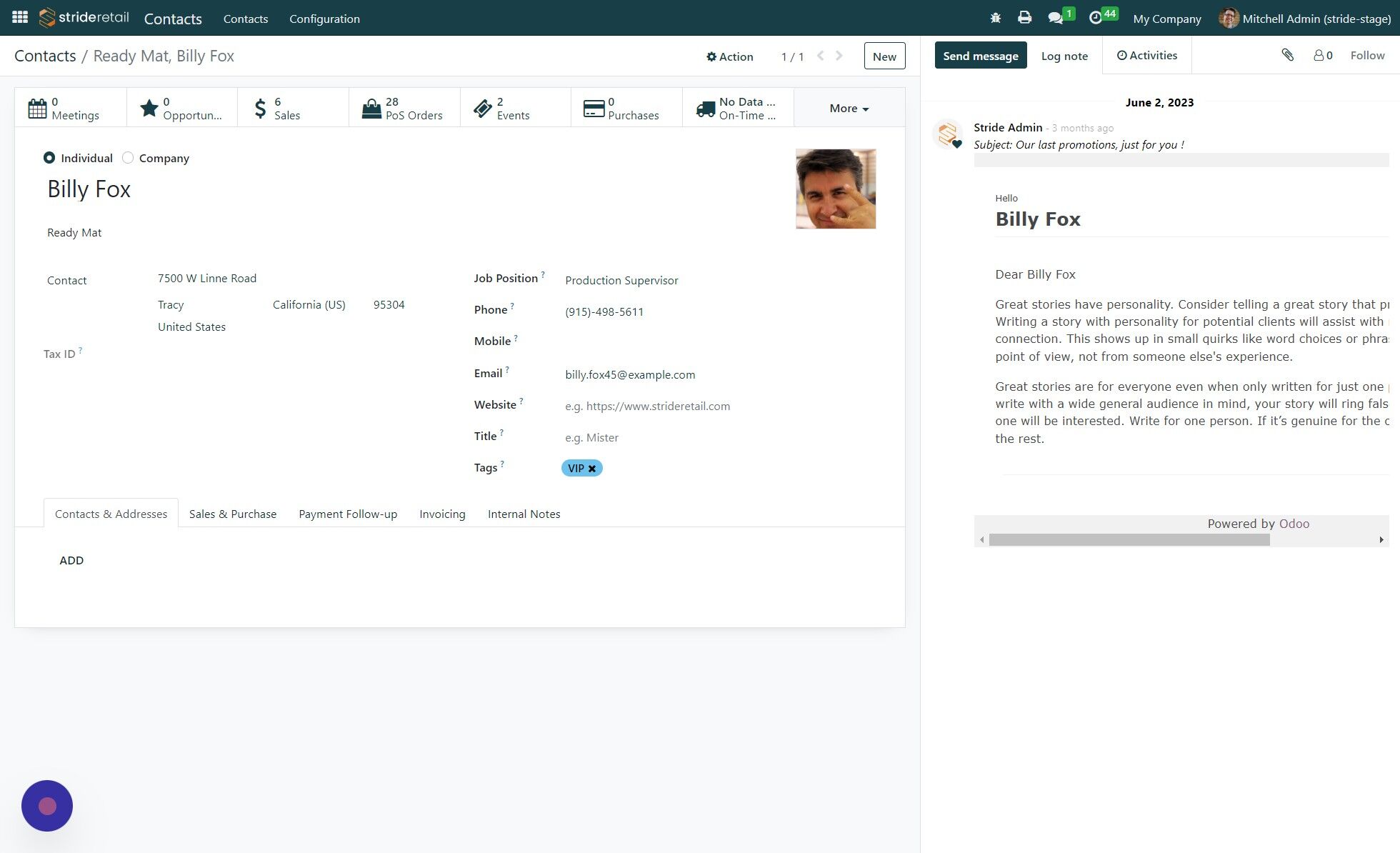Open the Configuration menu
Screen dimensions: 1400x853
pos(324,19)
